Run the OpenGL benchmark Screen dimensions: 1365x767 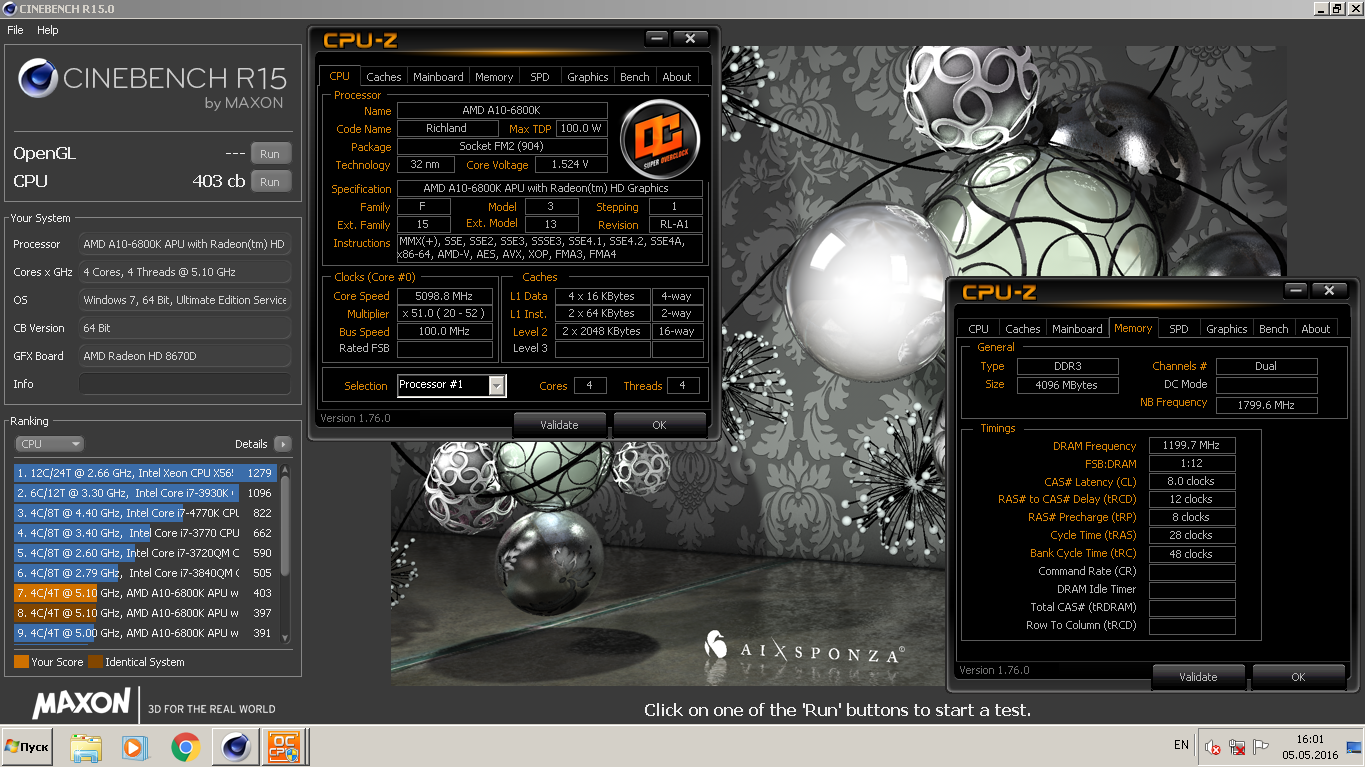270,154
